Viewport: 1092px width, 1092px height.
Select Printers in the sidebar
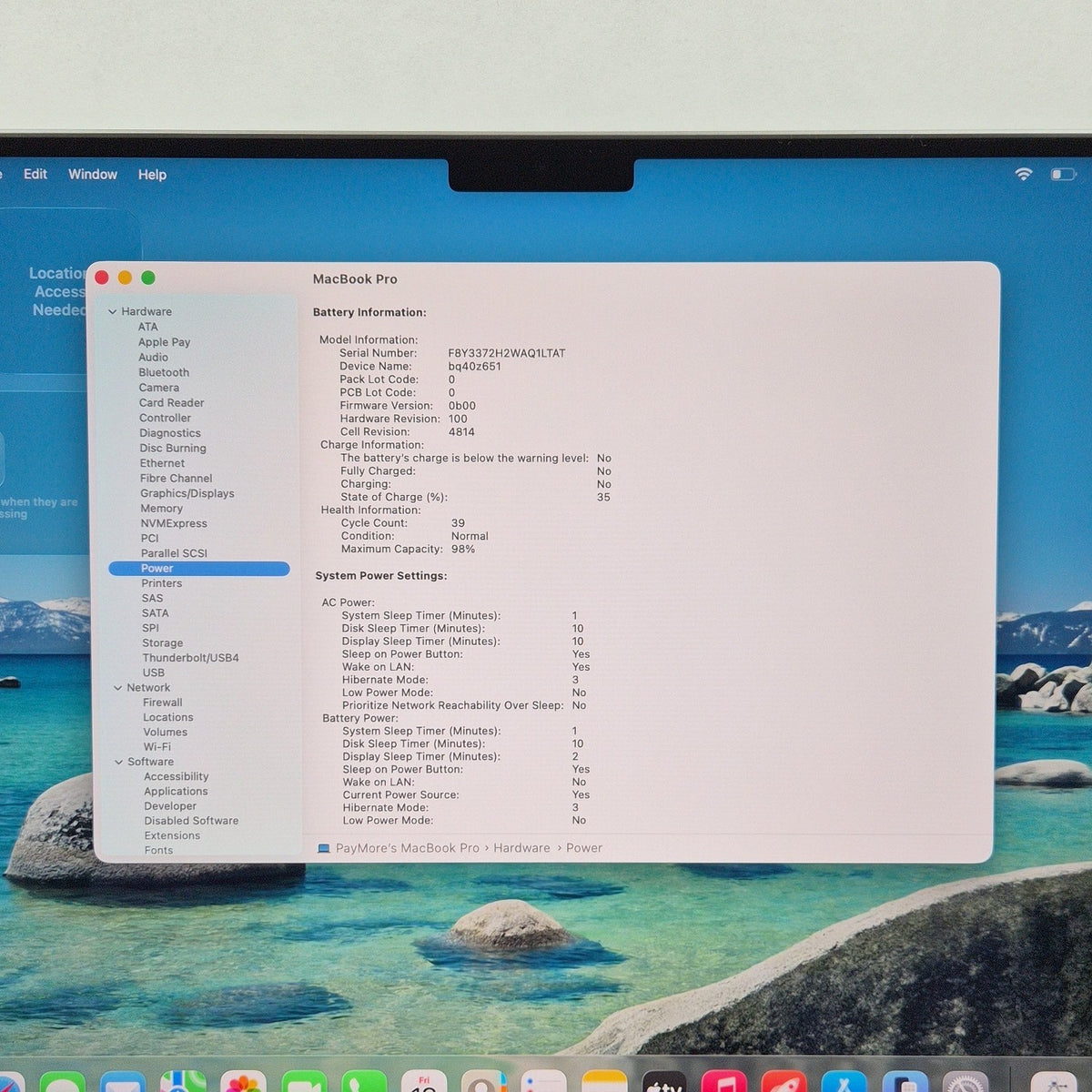(x=161, y=583)
